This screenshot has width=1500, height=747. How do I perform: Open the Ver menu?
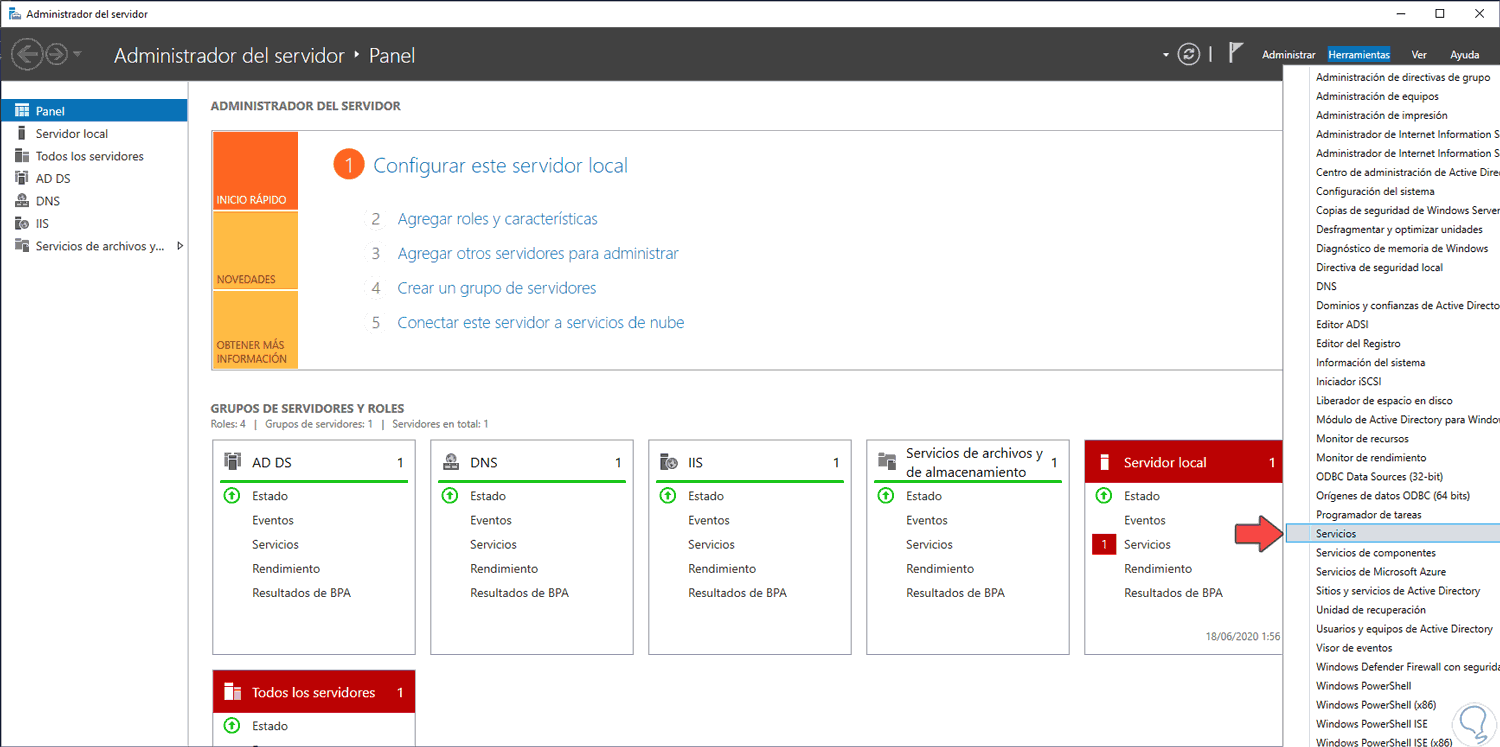click(1419, 55)
